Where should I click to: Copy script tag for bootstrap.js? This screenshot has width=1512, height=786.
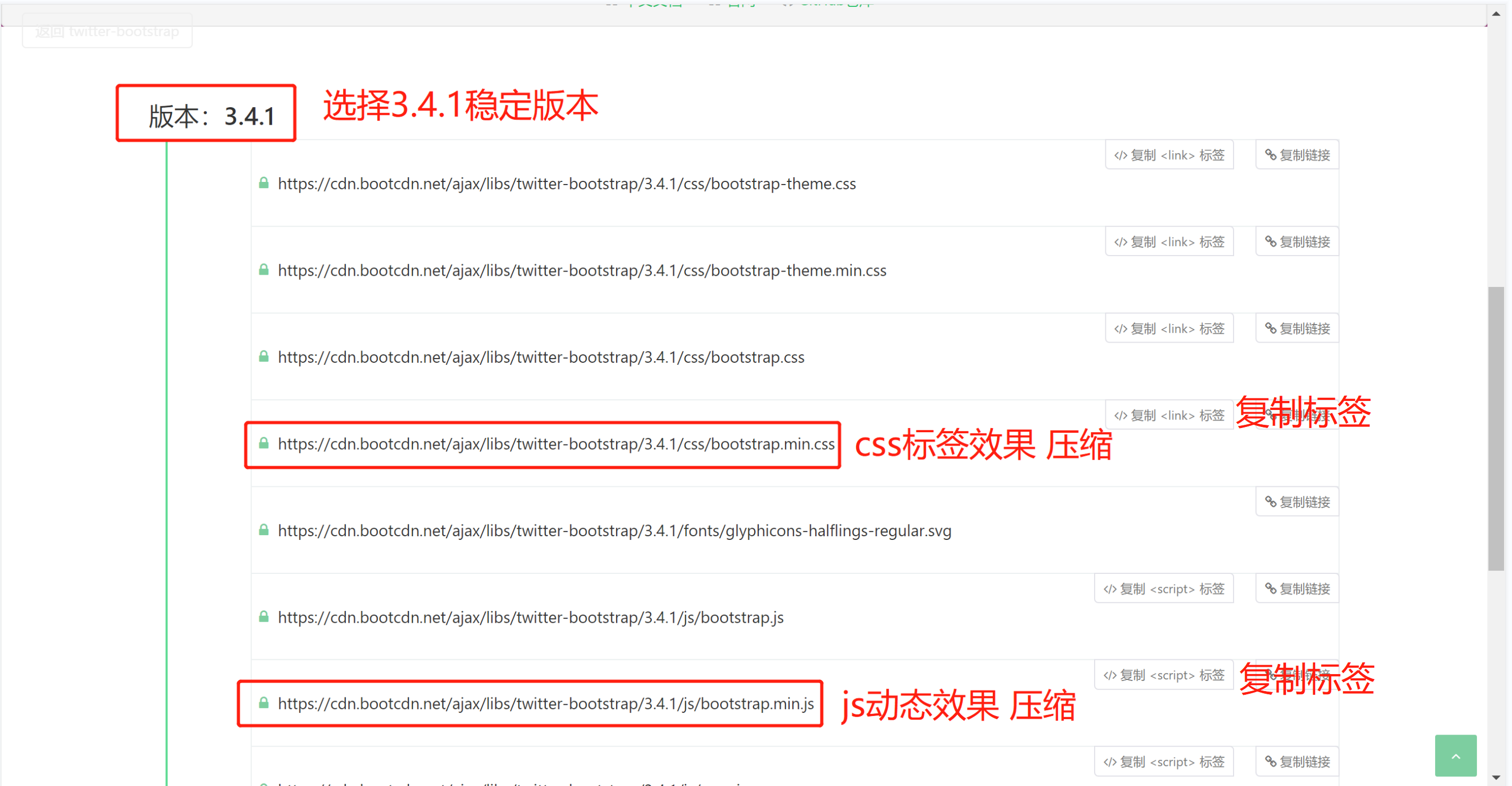(1164, 589)
